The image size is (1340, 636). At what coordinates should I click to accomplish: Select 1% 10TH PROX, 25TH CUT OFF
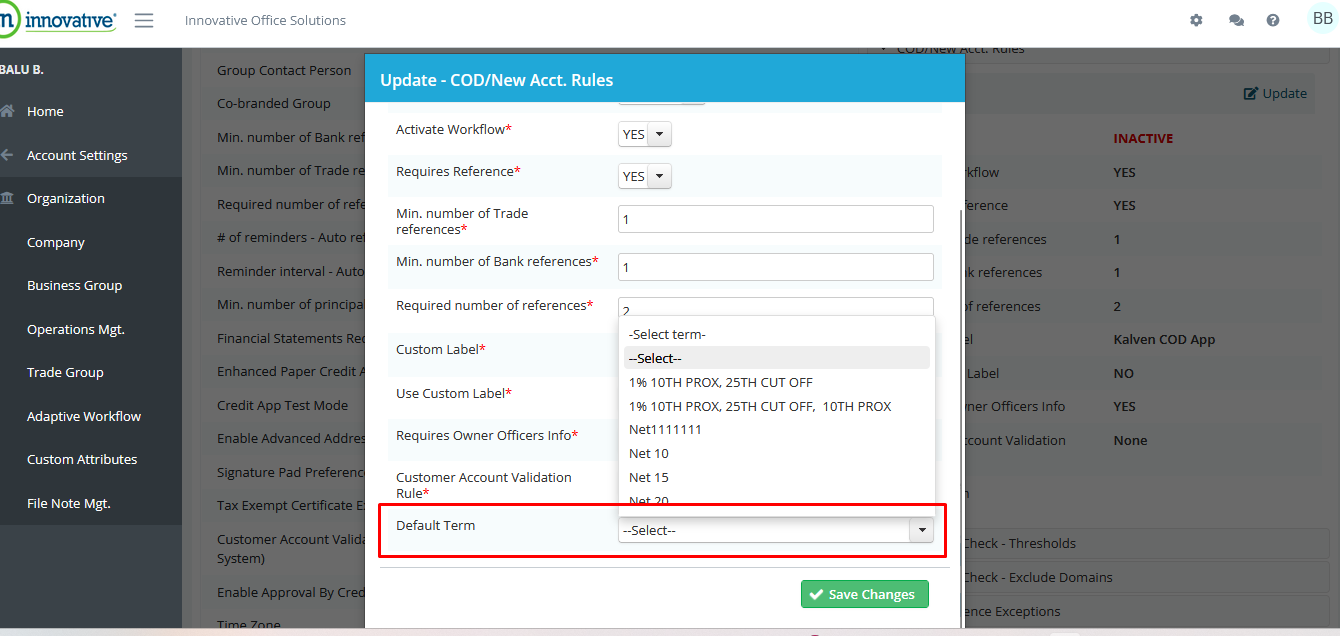coord(777,382)
